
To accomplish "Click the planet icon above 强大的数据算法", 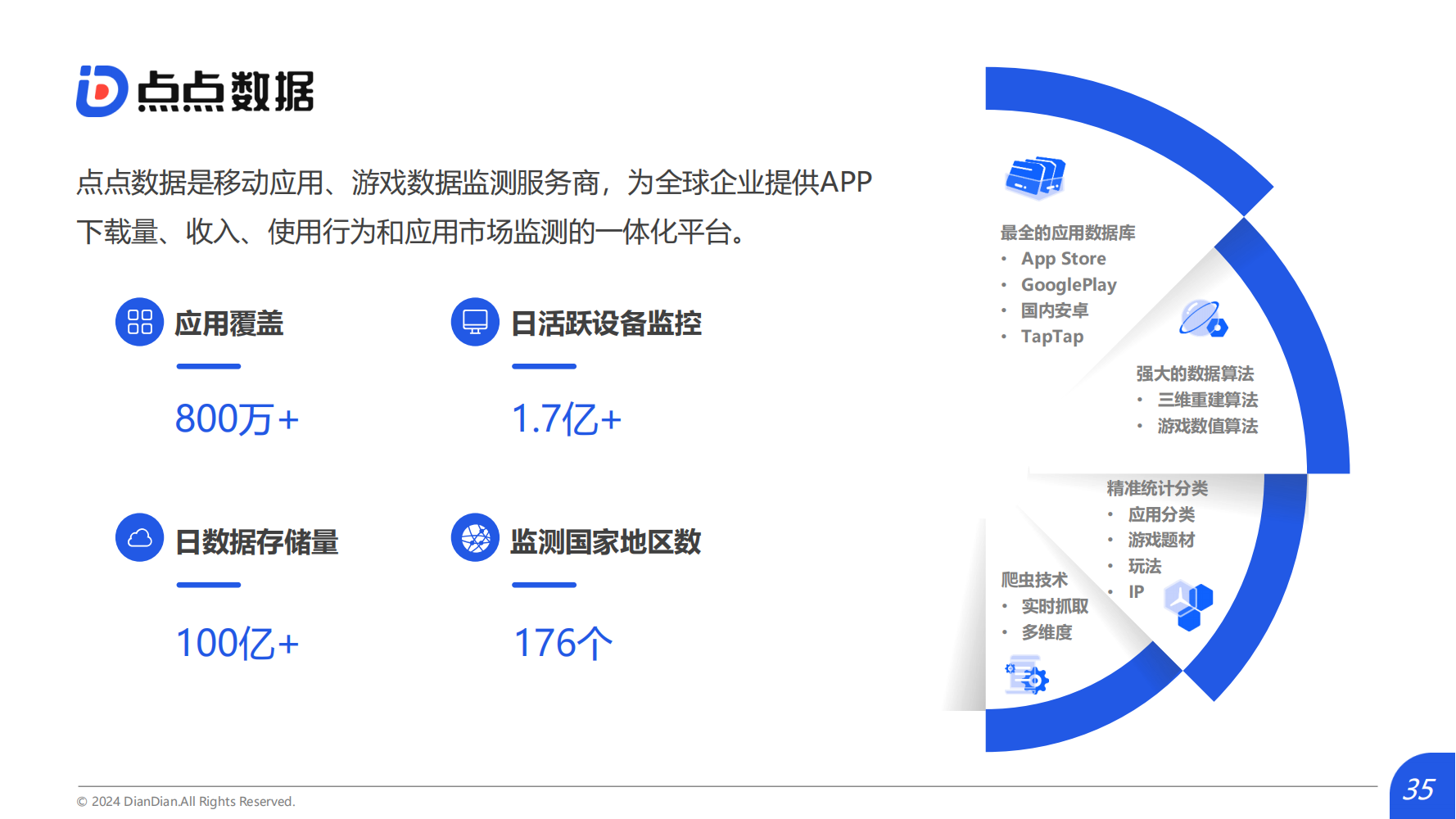I will click(1202, 319).
